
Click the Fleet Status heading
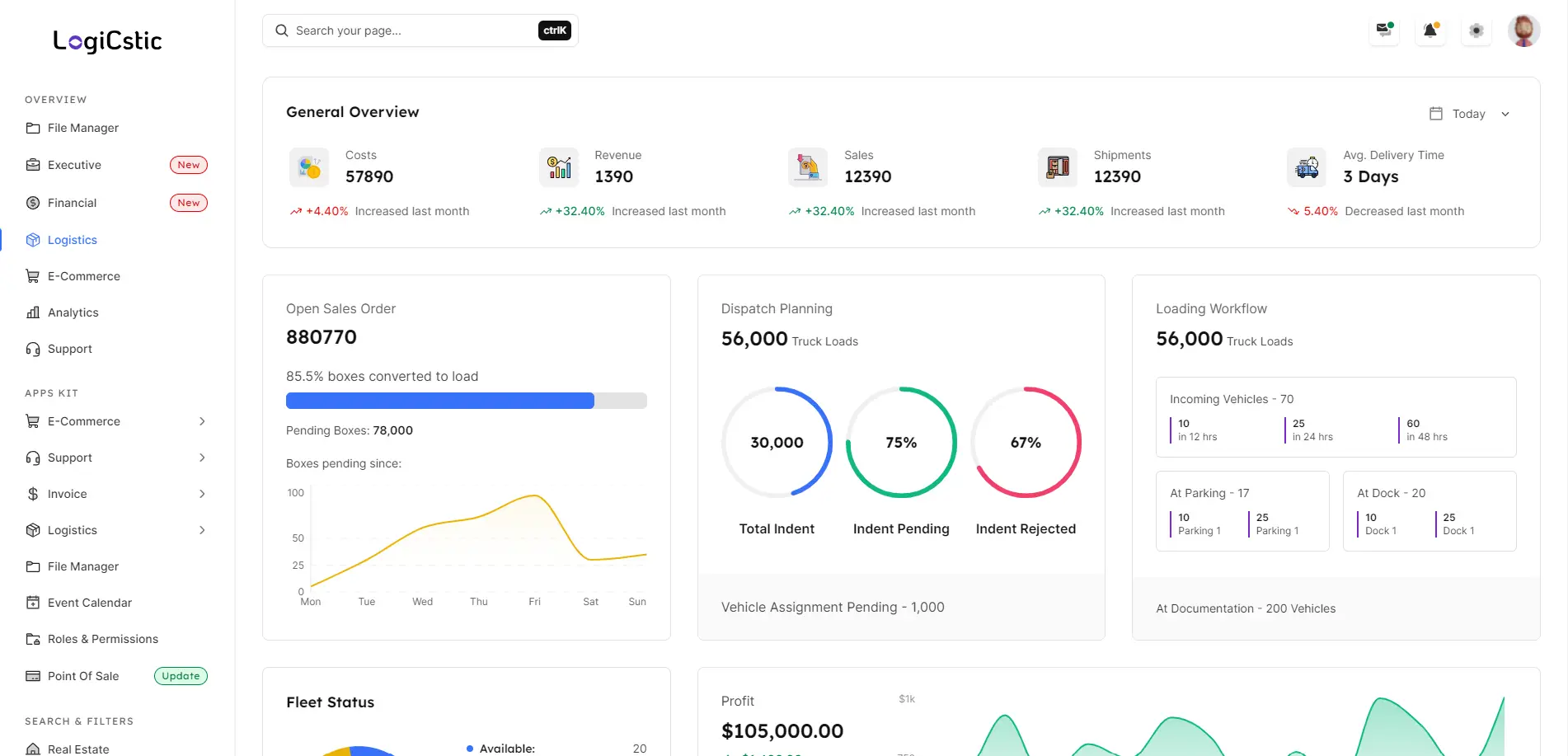tap(331, 702)
